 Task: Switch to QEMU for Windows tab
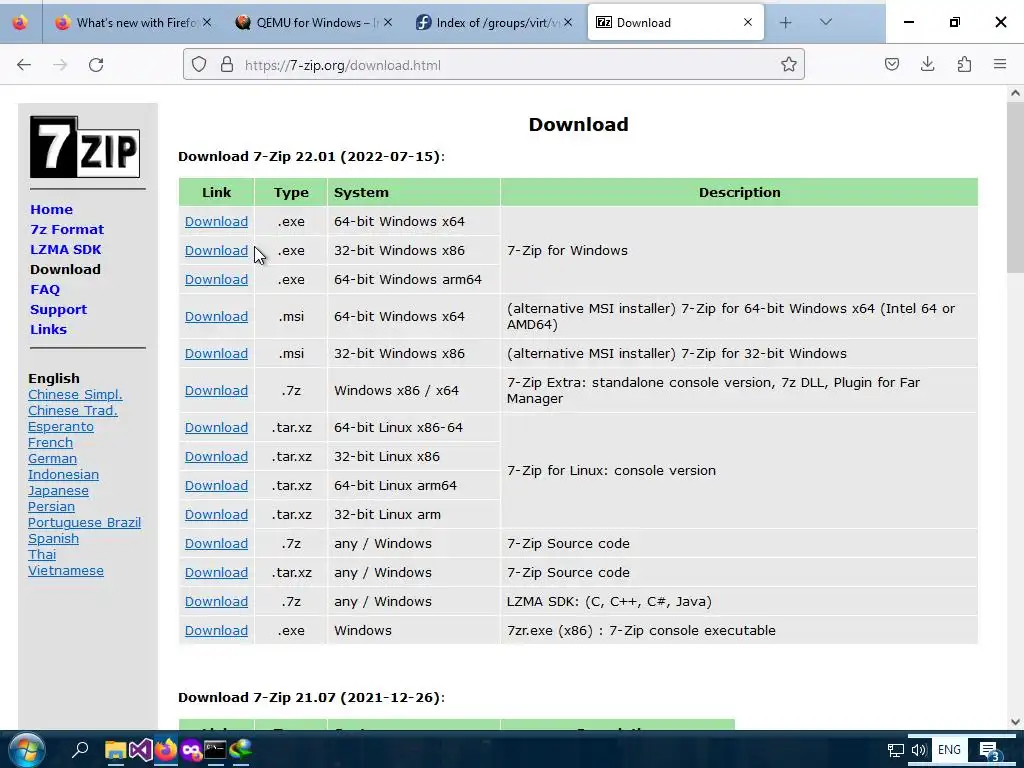pyautogui.click(x=315, y=23)
